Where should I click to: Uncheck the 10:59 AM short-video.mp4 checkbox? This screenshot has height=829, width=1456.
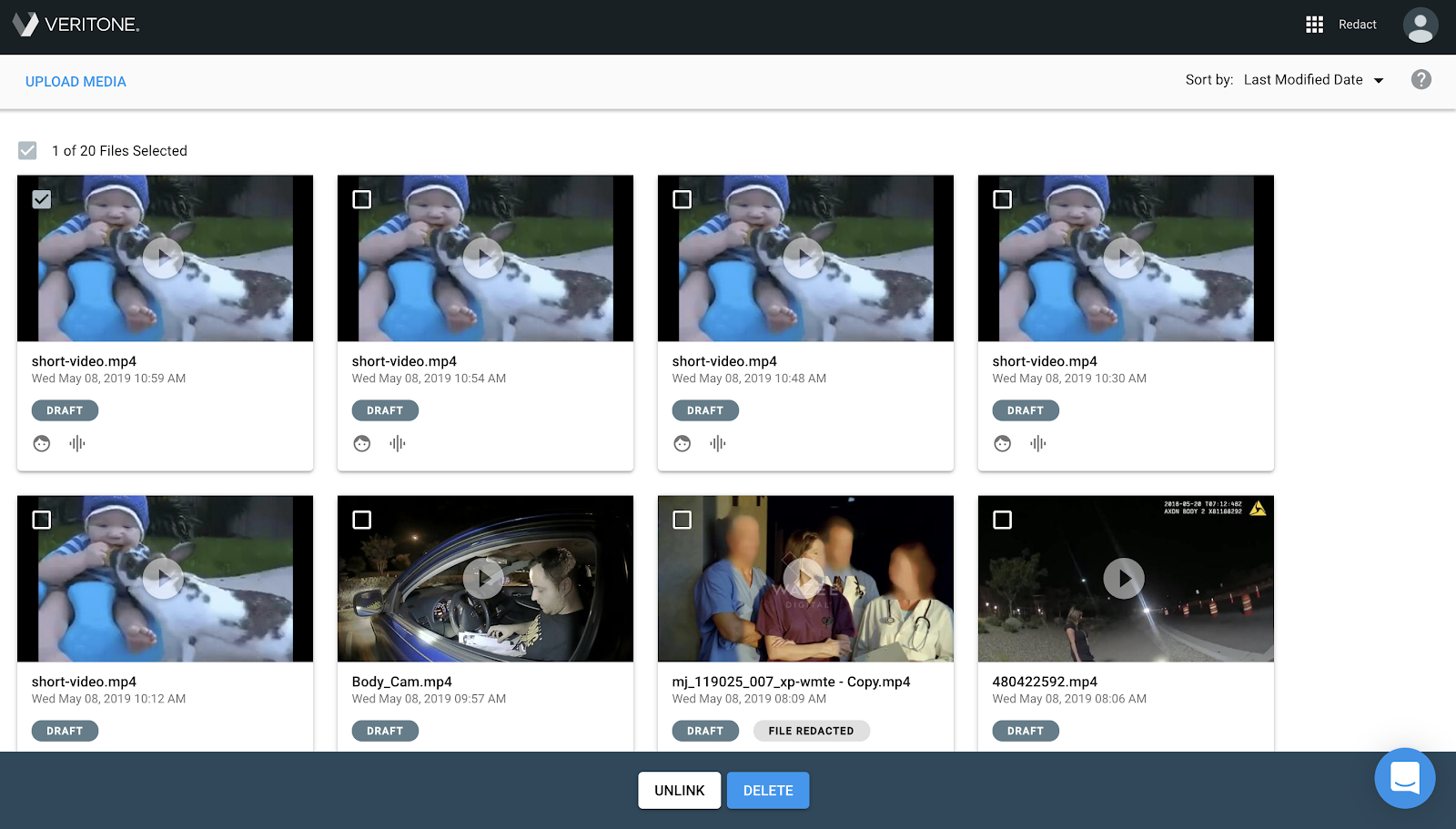(42, 199)
